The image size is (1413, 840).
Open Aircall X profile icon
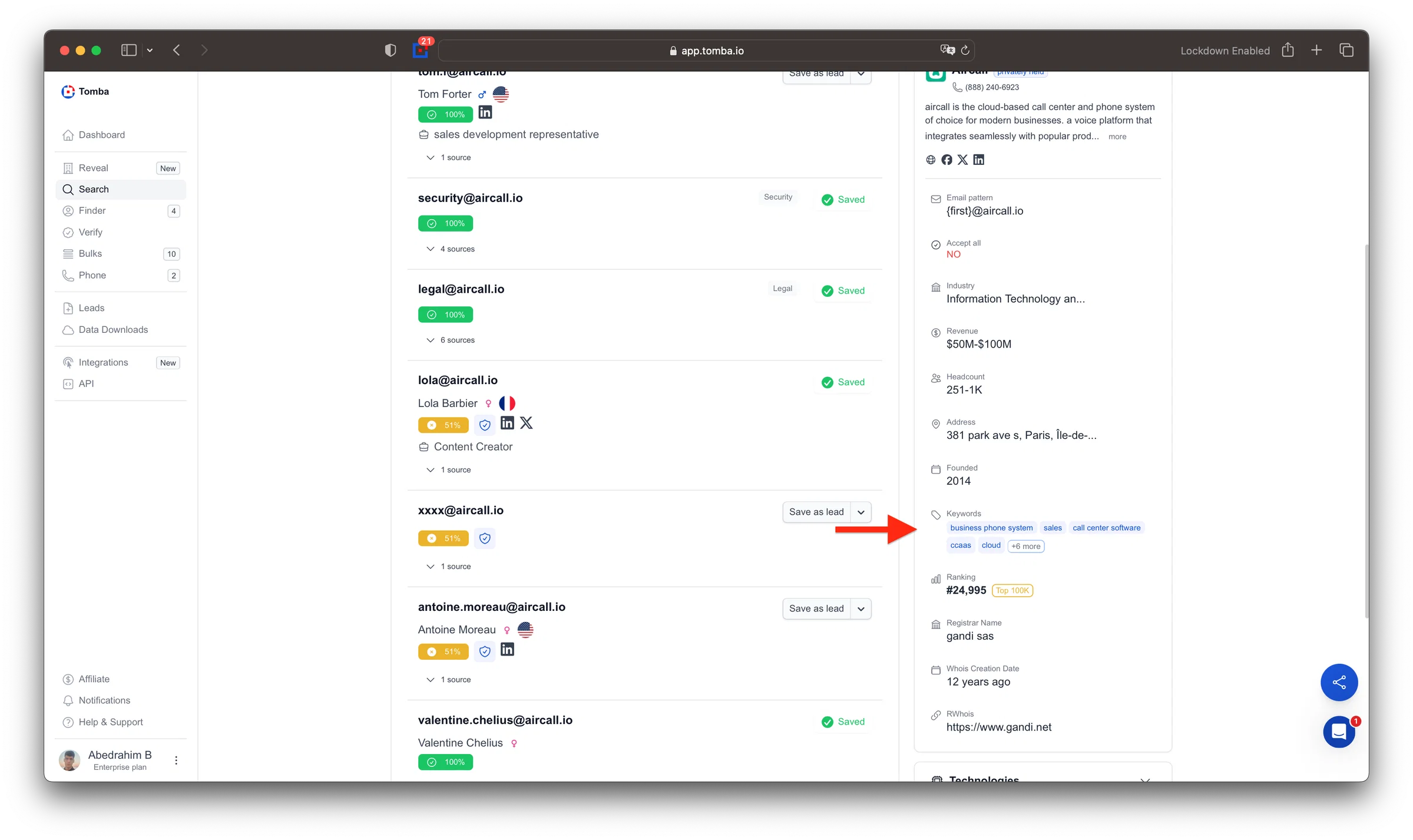(962, 160)
